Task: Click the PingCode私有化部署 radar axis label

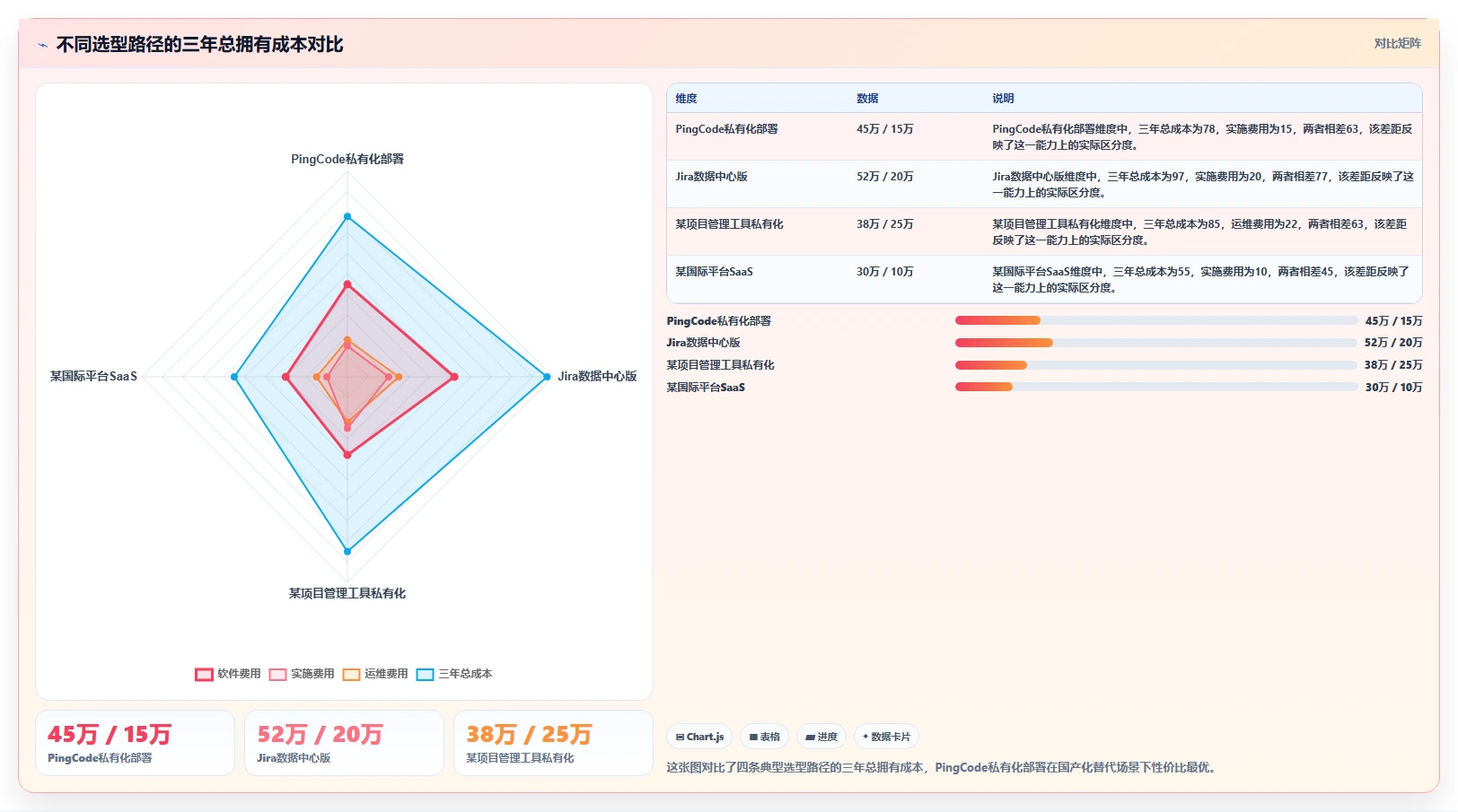Action: pyautogui.click(x=347, y=159)
